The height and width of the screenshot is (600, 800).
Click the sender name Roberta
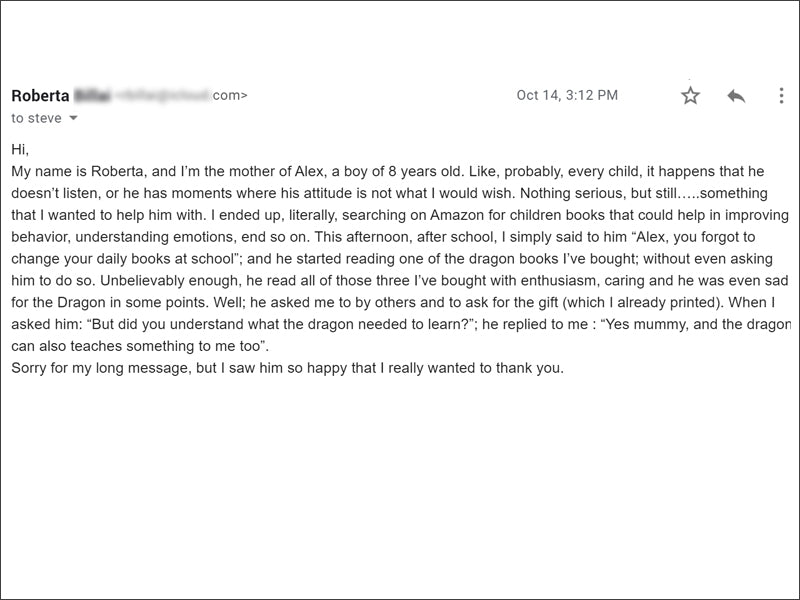click(x=40, y=95)
